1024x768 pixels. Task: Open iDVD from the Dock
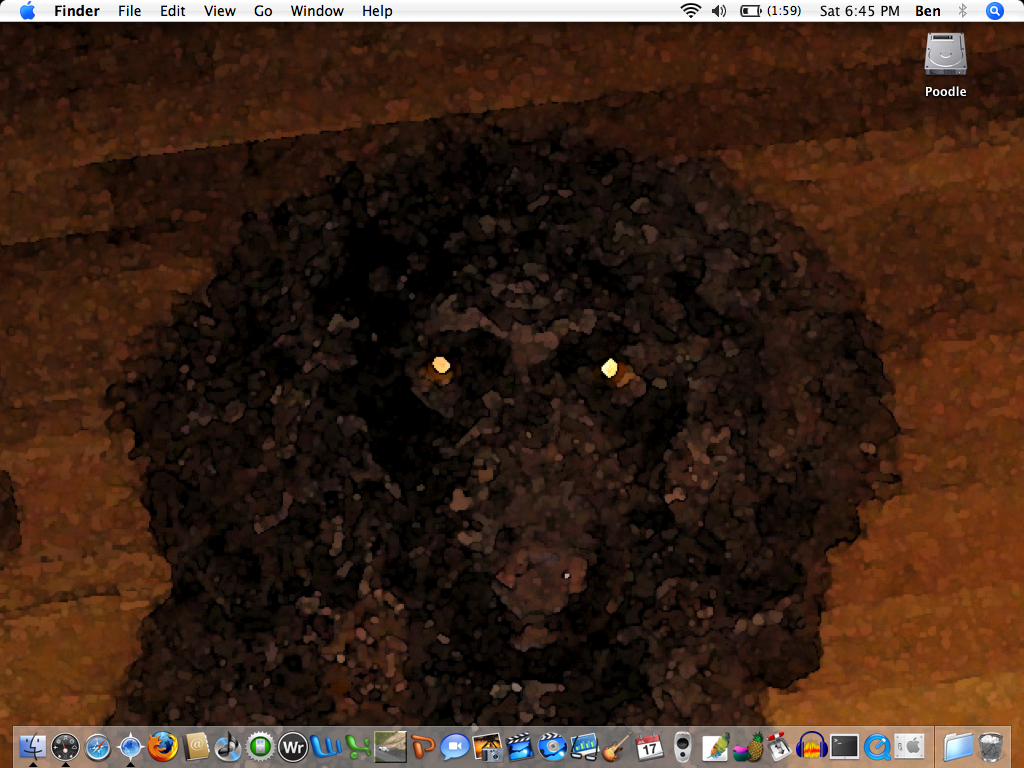[552, 746]
